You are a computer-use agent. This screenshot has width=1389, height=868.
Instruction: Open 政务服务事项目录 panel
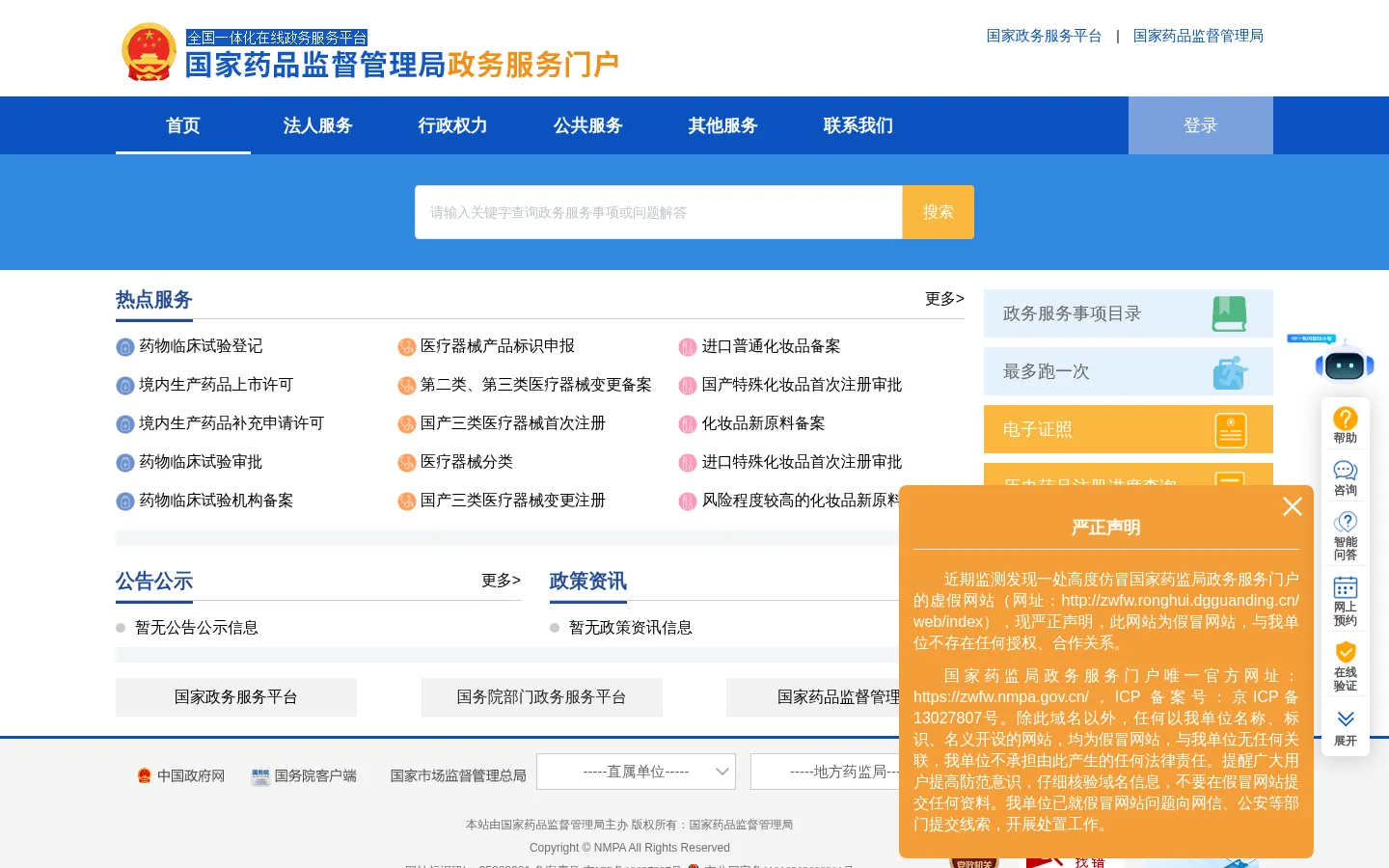click(1129, 313)
